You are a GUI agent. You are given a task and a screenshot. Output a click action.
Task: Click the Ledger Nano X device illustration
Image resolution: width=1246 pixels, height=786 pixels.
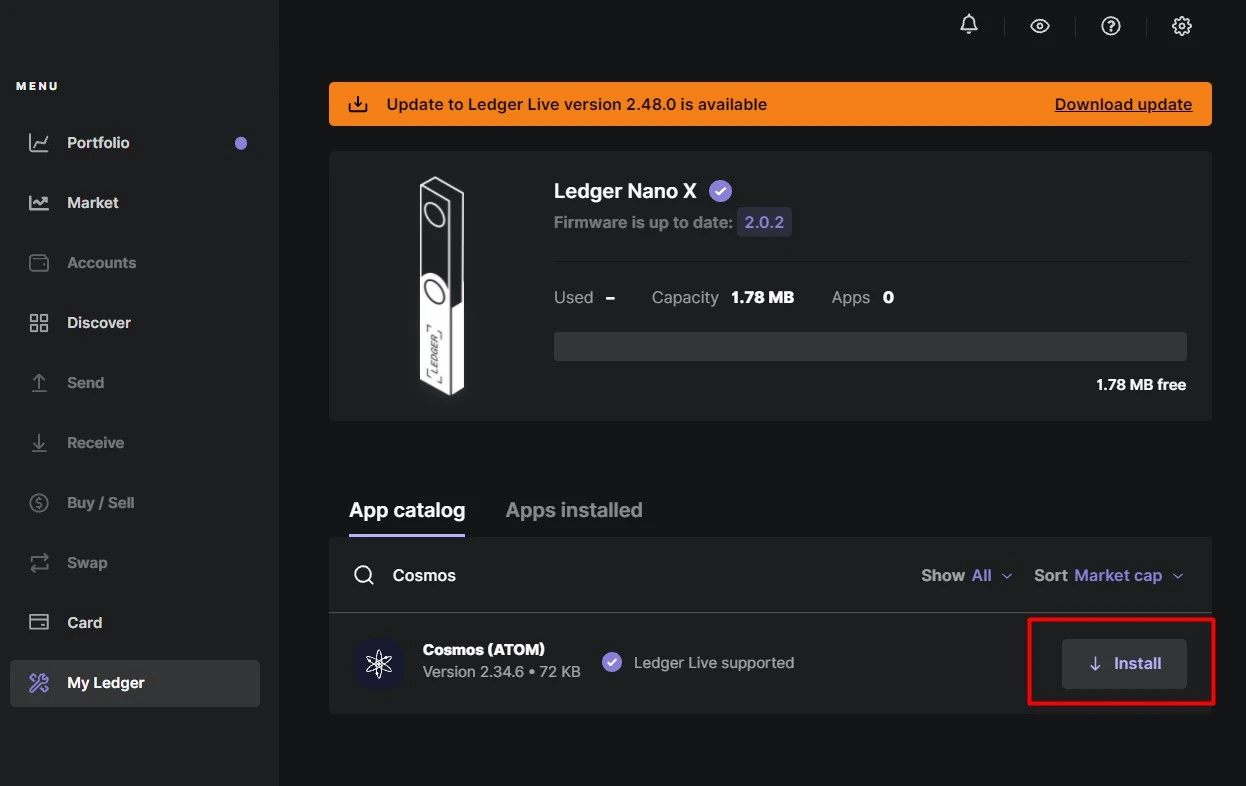(441, 285)
